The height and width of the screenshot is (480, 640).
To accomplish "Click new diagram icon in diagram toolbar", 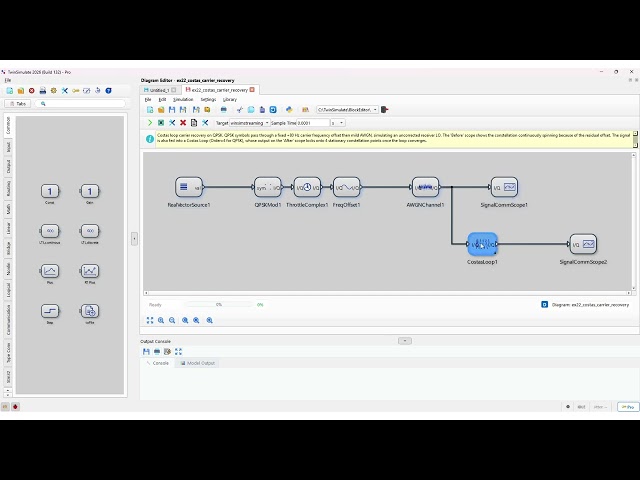I will pos(150,110).
